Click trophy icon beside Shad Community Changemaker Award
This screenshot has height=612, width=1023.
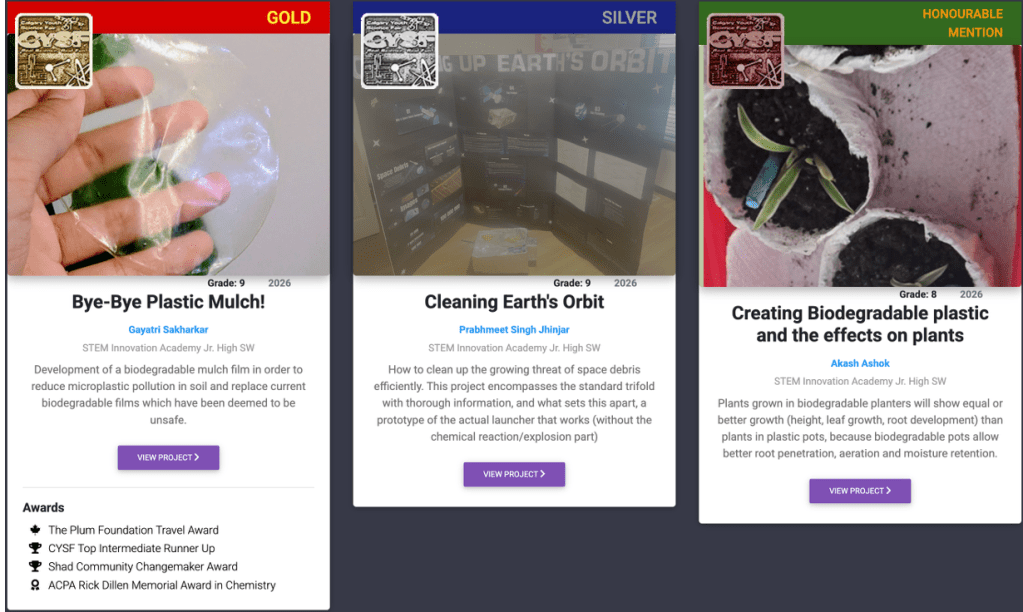click(x=35, y=566)
